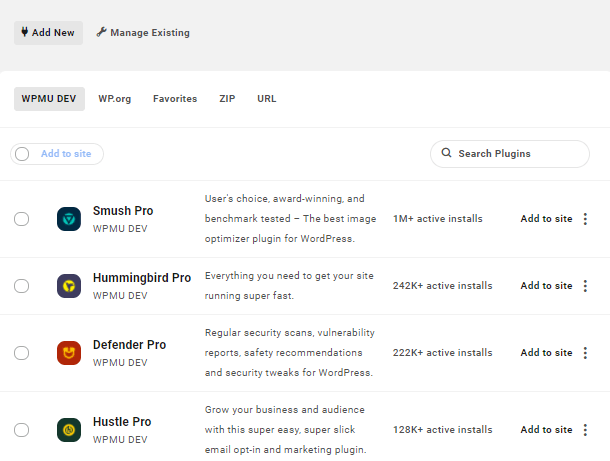Click the 222K+ active installs text

click(442, 352)
